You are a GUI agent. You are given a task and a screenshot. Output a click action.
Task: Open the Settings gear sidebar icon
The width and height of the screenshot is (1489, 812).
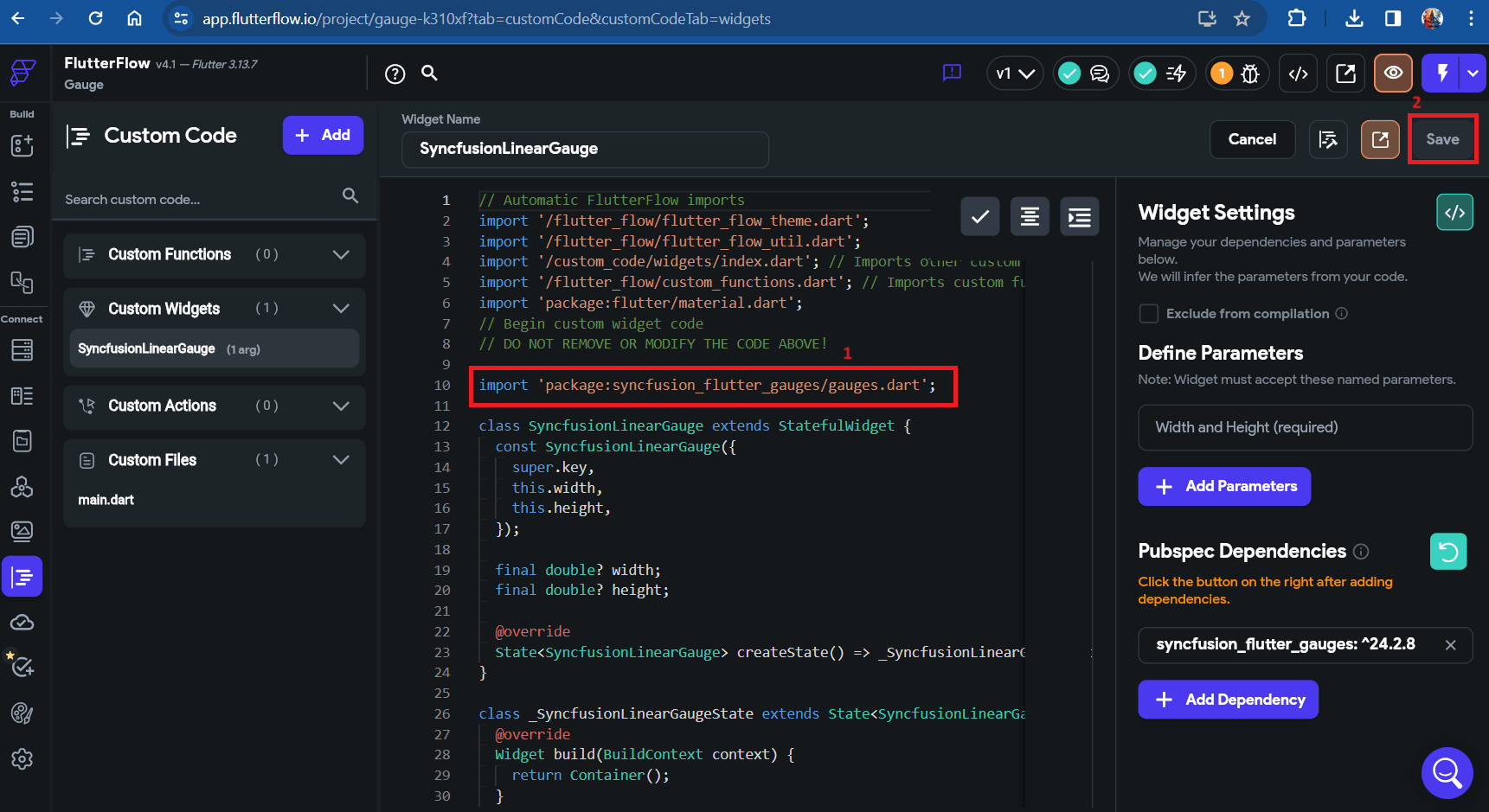click(22, 758)
